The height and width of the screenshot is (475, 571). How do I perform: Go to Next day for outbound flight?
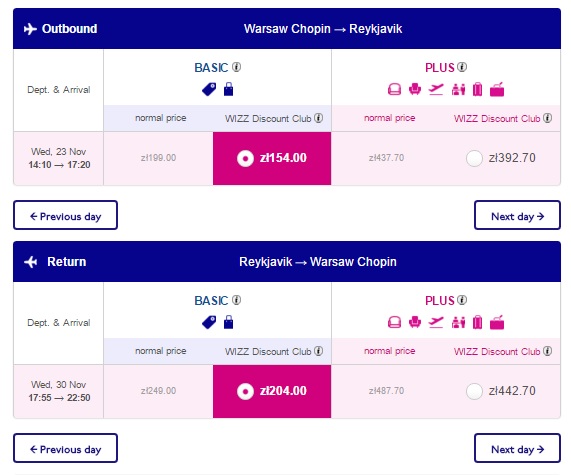click(517, 215)
